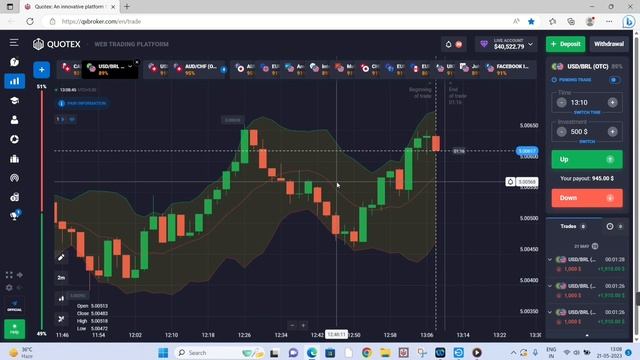
Task: Open the hamburger menu in Quotex sidebar
Action: coord(14,42)
